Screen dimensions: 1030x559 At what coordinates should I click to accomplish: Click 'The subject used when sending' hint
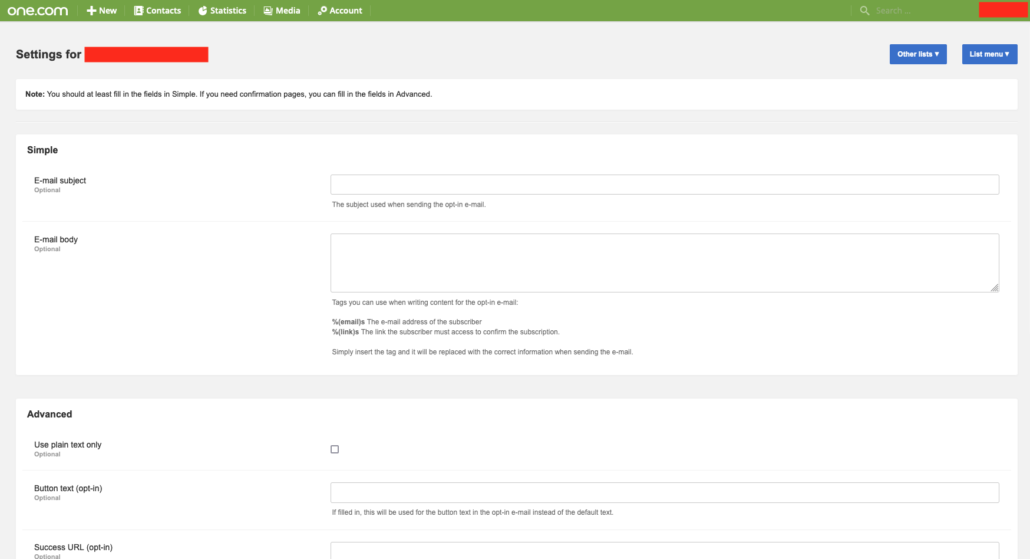(409, 204)
